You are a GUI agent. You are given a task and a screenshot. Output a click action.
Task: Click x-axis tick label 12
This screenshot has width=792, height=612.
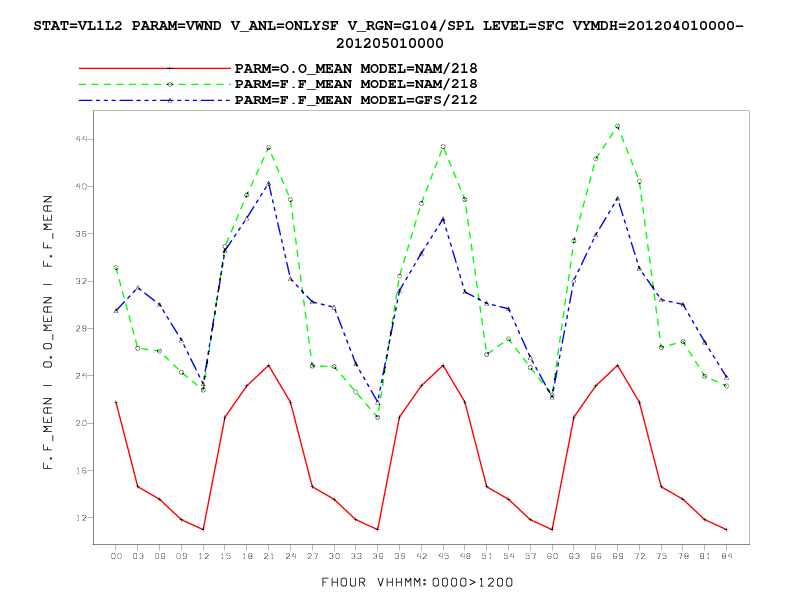point(203,556)
